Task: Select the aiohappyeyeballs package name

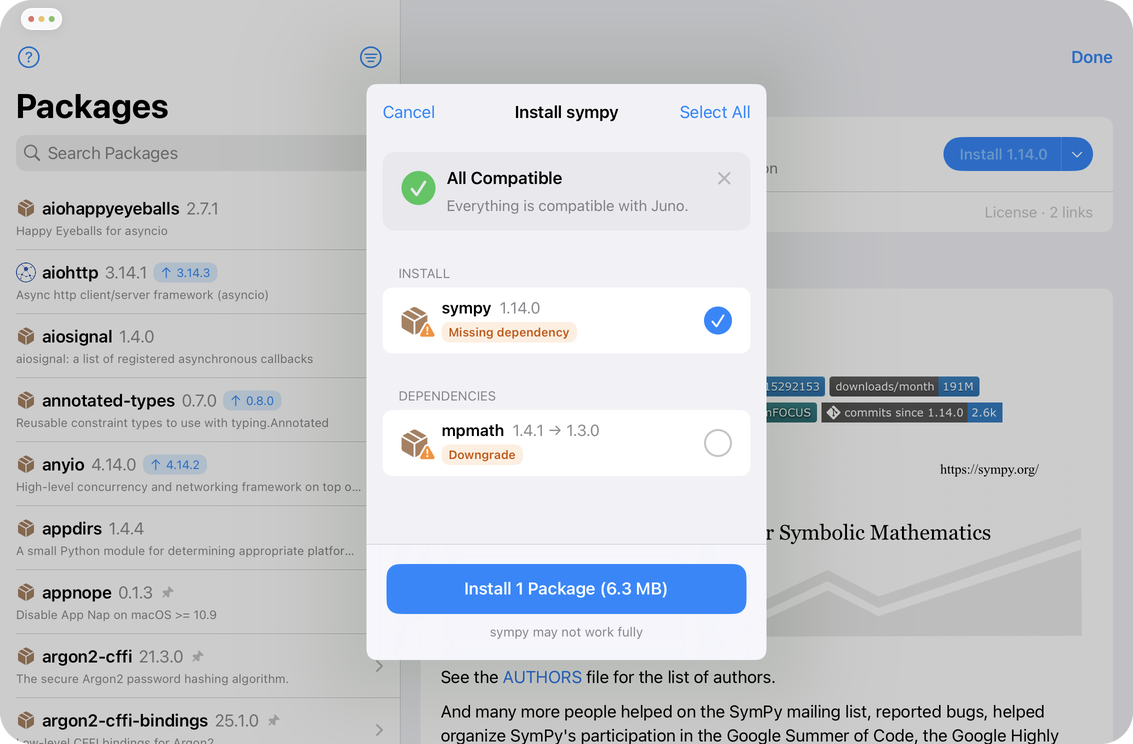Action: pyautogui.click(x=111, y=209)
